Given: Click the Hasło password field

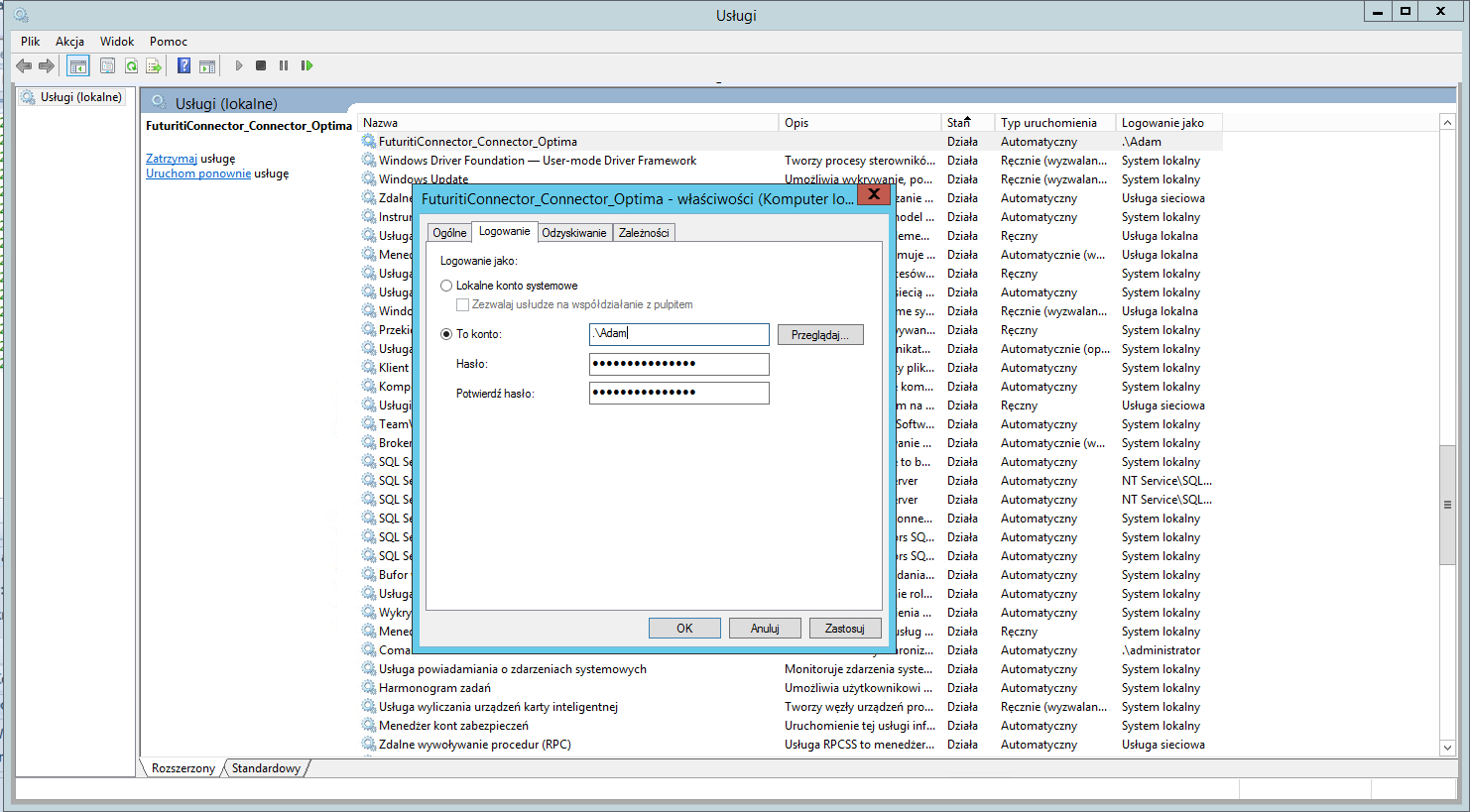Looking at the screenshot, I should [x=678, y=364].
